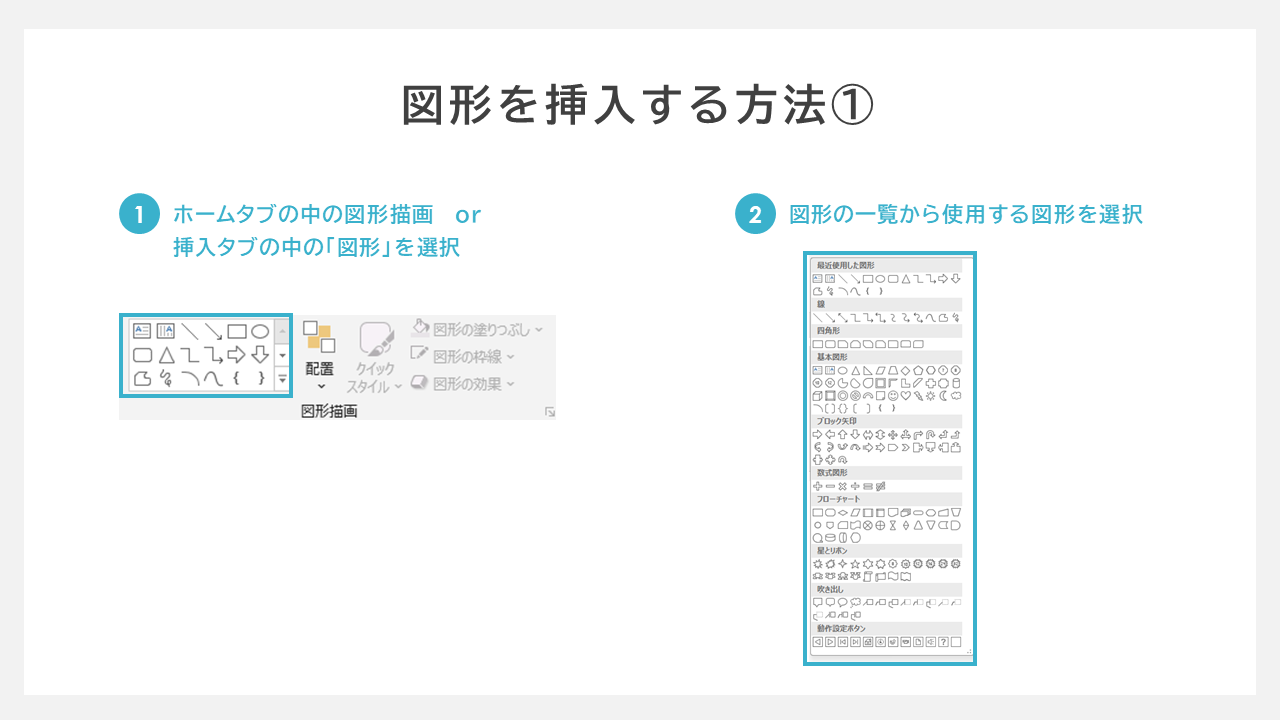
Task: Choose the oval shape in the ribbon gallery
Action: click(x=260, y=331)
